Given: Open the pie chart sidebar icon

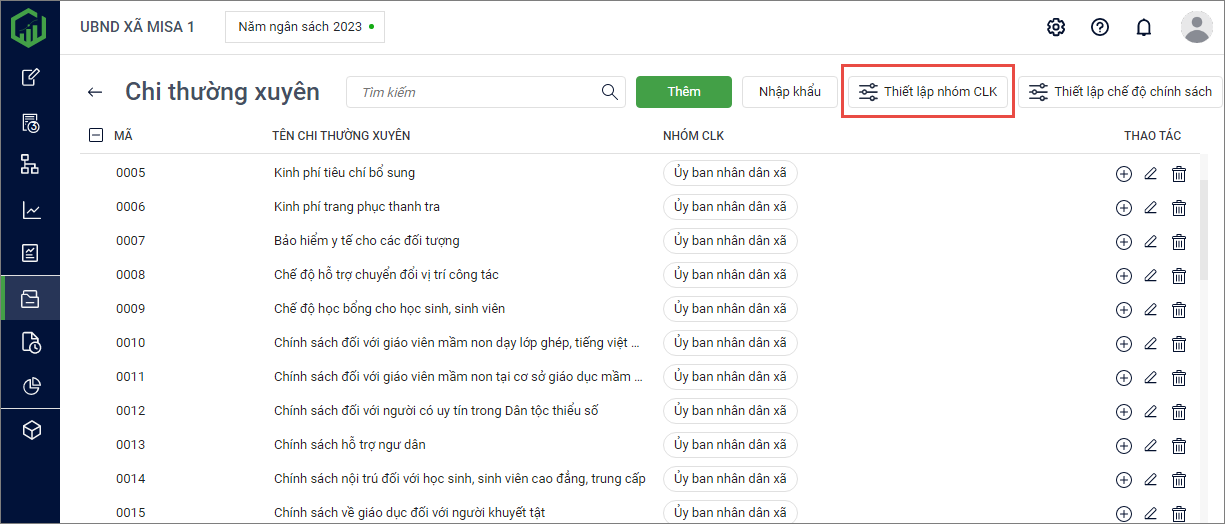Looking at the screenshot, I should coord(31,386).
